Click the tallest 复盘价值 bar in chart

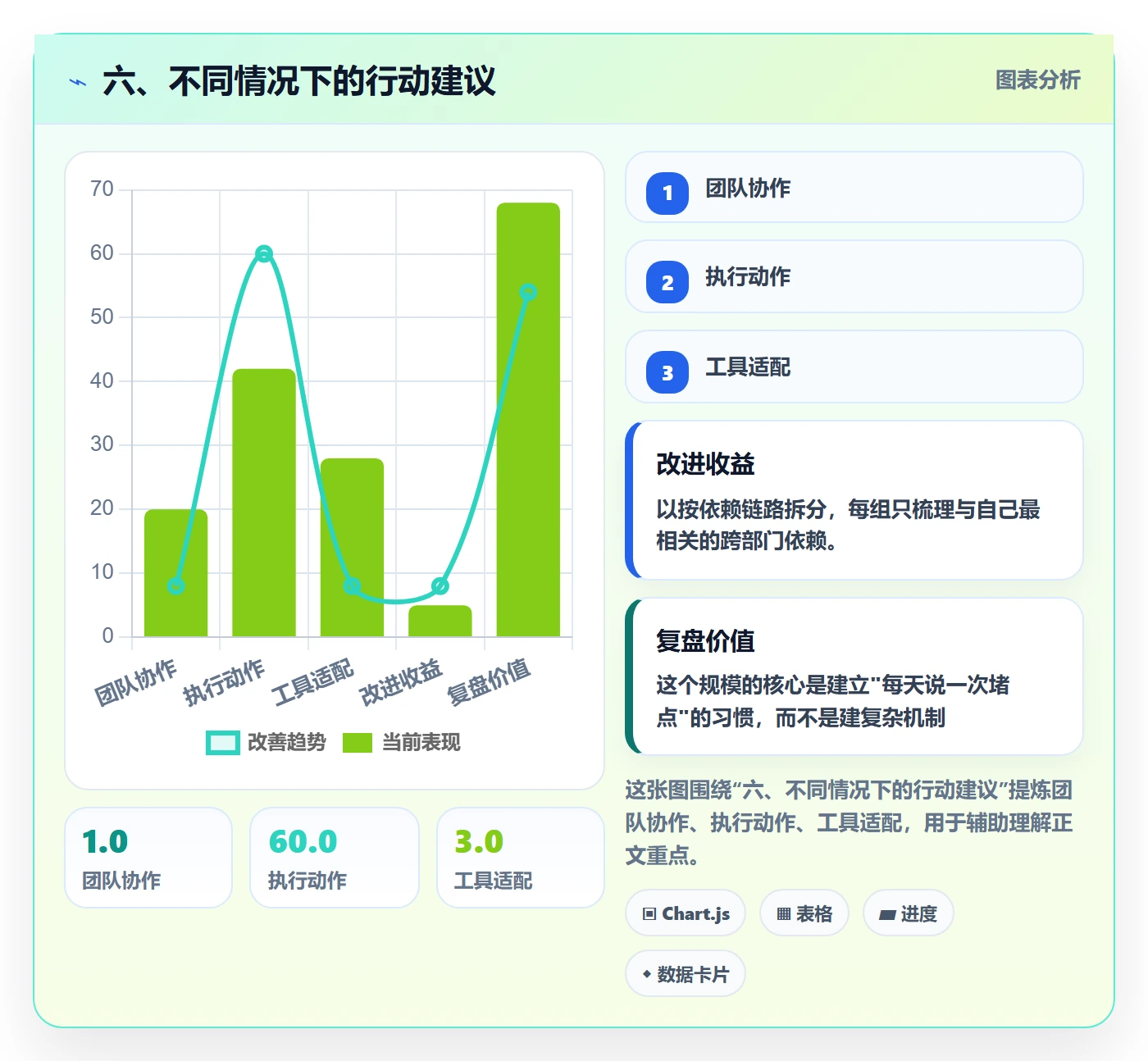(x=528, y=420)
